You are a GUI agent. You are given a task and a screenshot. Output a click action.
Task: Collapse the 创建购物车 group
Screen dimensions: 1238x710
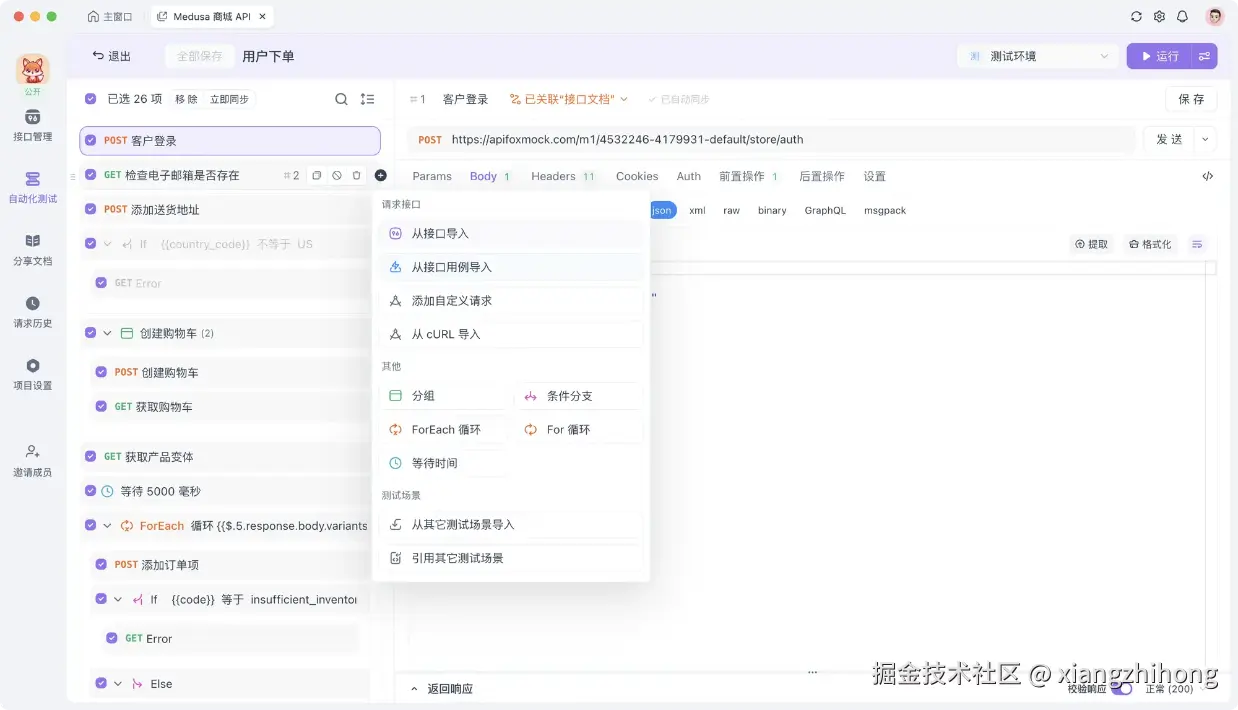pyautogui.click(x=107, y=333)
